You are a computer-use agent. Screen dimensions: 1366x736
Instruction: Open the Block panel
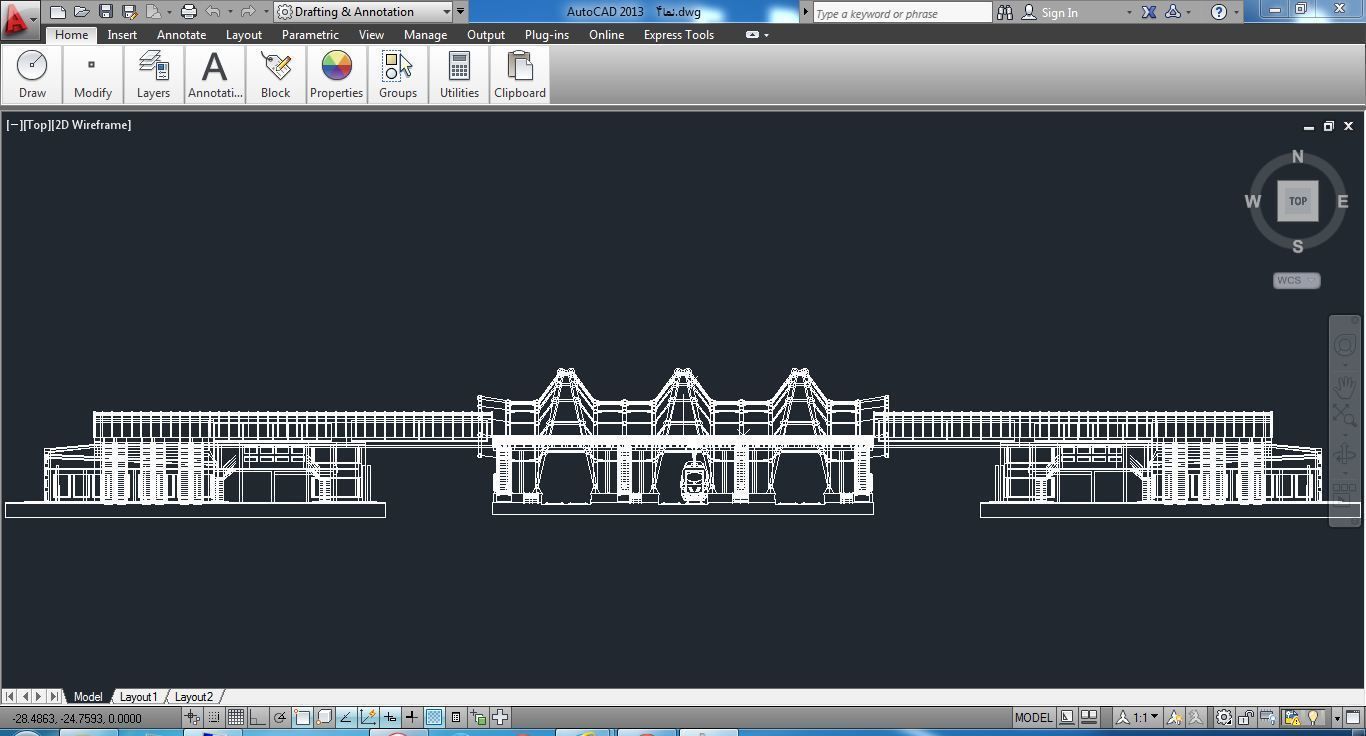(275, 75)
